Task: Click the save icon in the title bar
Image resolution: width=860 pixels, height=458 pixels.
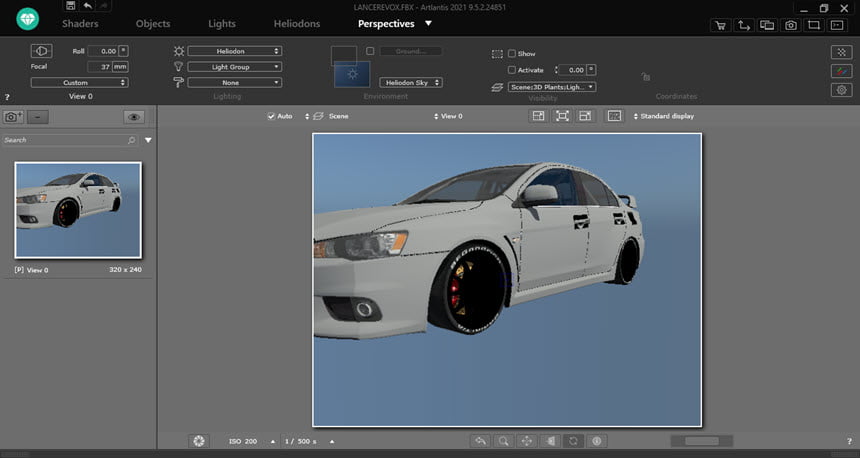Action: click(x=71, y=6)
